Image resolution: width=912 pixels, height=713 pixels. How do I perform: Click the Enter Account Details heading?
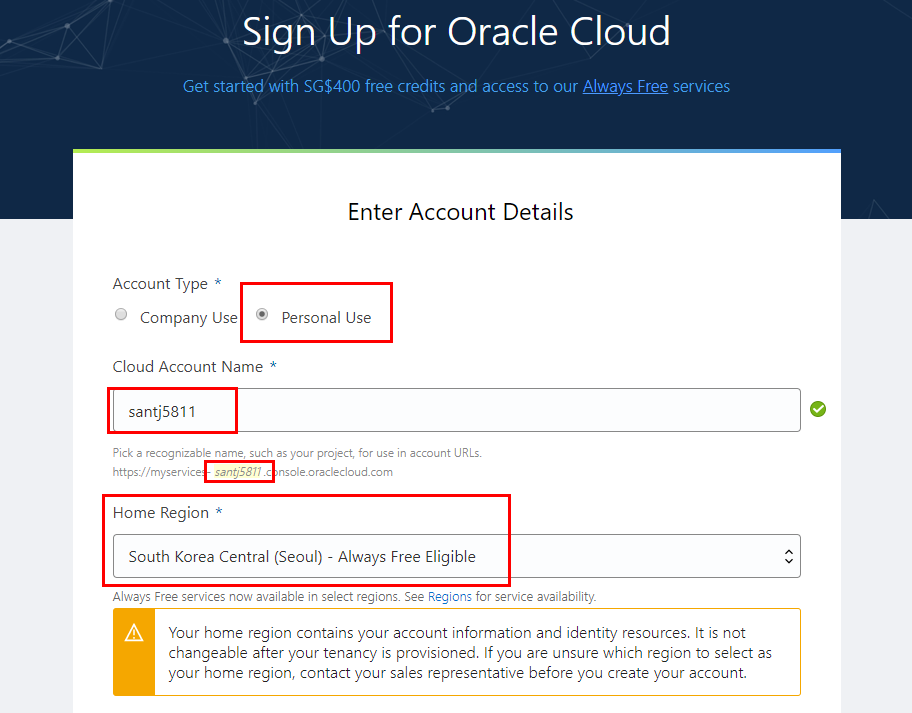pos(461,212)
